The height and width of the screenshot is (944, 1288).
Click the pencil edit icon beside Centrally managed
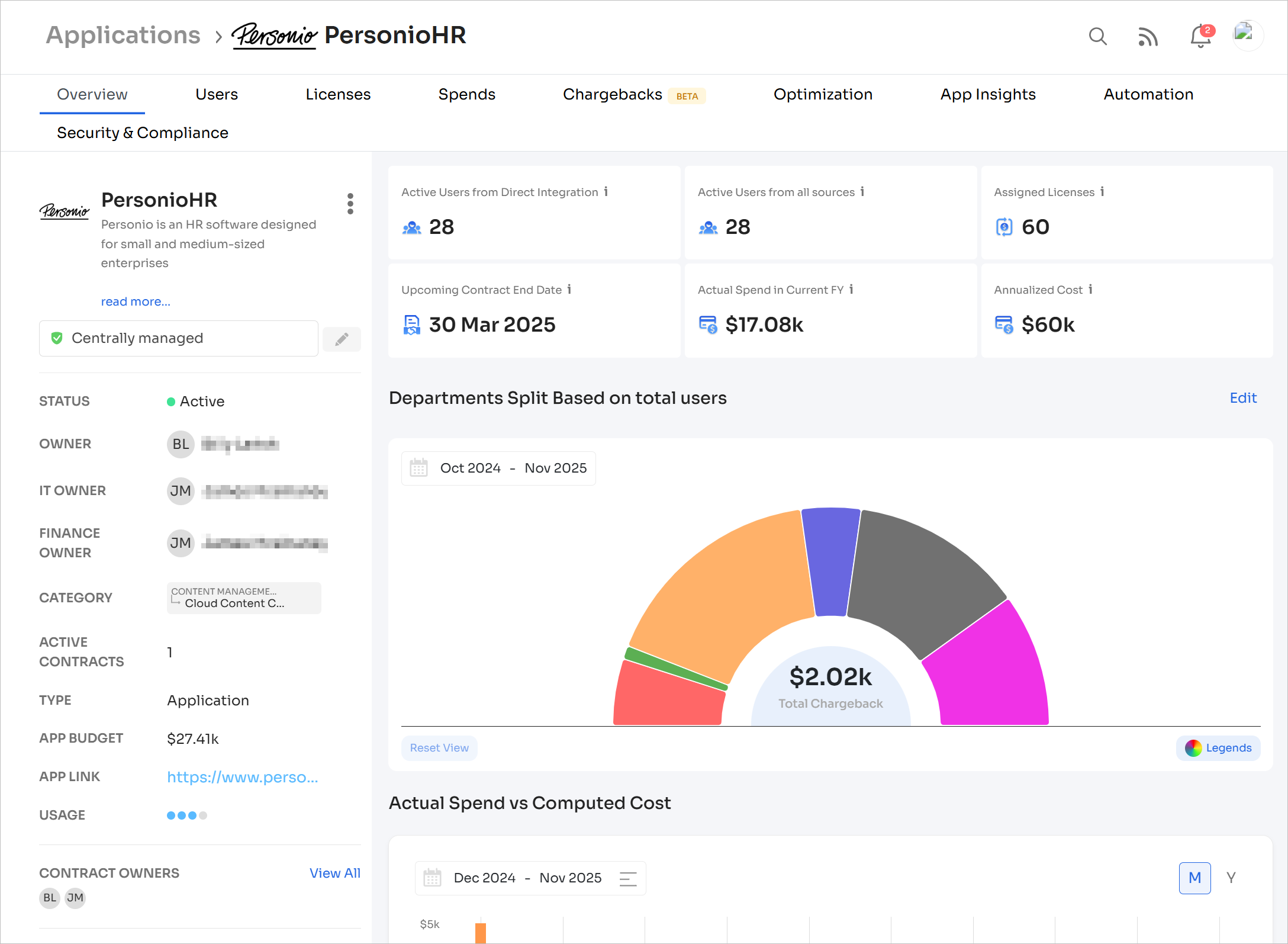point(342,339)
